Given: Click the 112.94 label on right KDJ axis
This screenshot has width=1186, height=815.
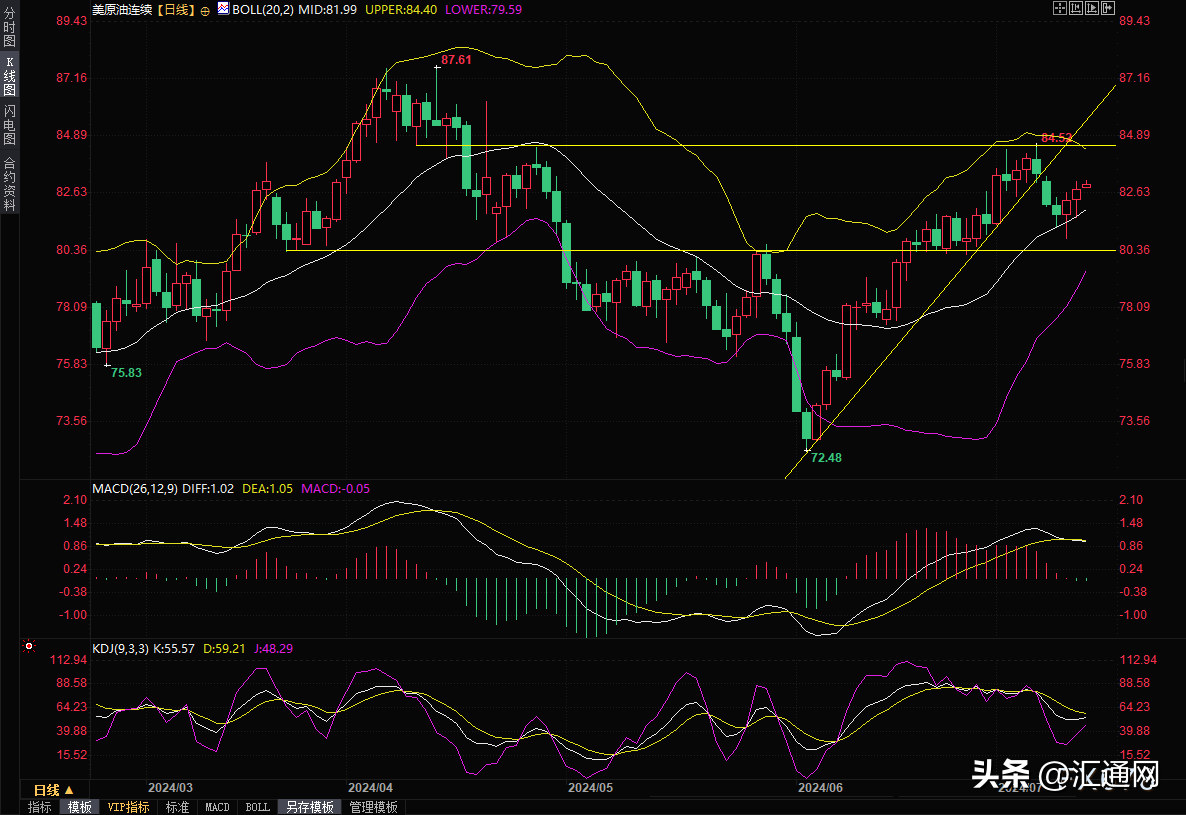Looking at the screenshot, I should [x=1138, y=660].
